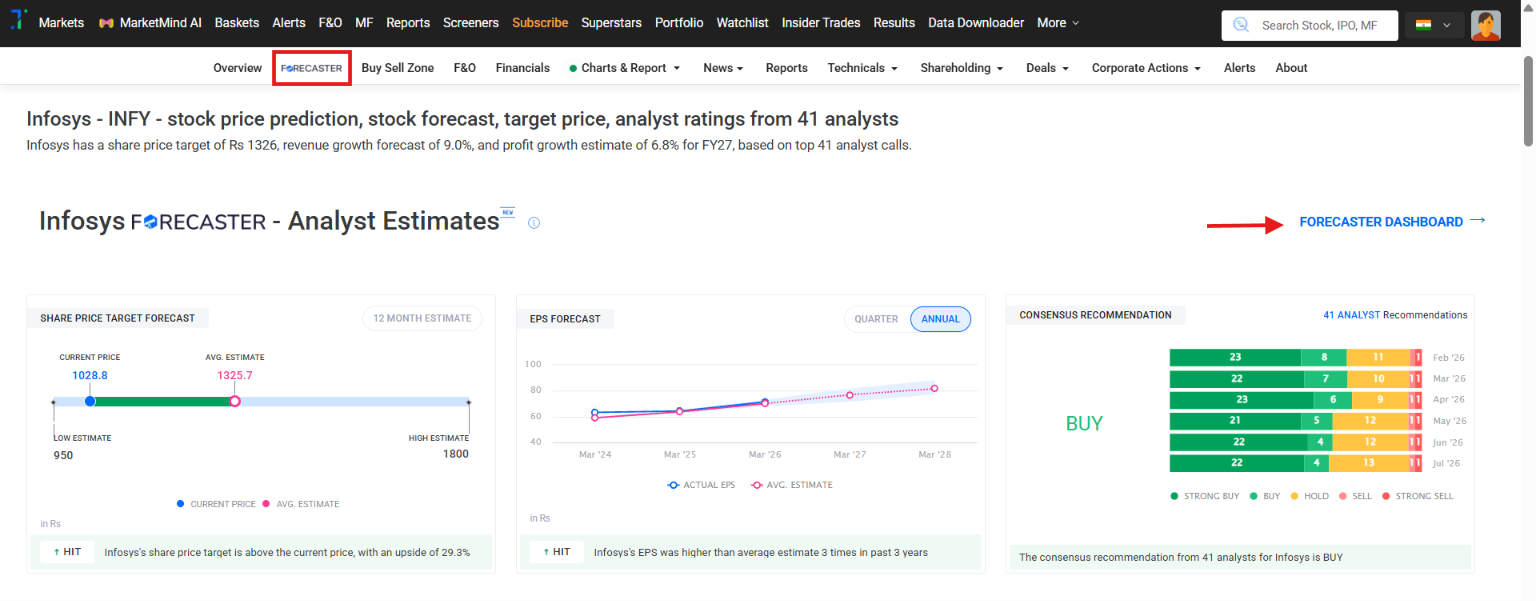Viewport: 1536px width, 601px height.
Task: Expand Corporate Actions dropdown
Action: 1146,68
